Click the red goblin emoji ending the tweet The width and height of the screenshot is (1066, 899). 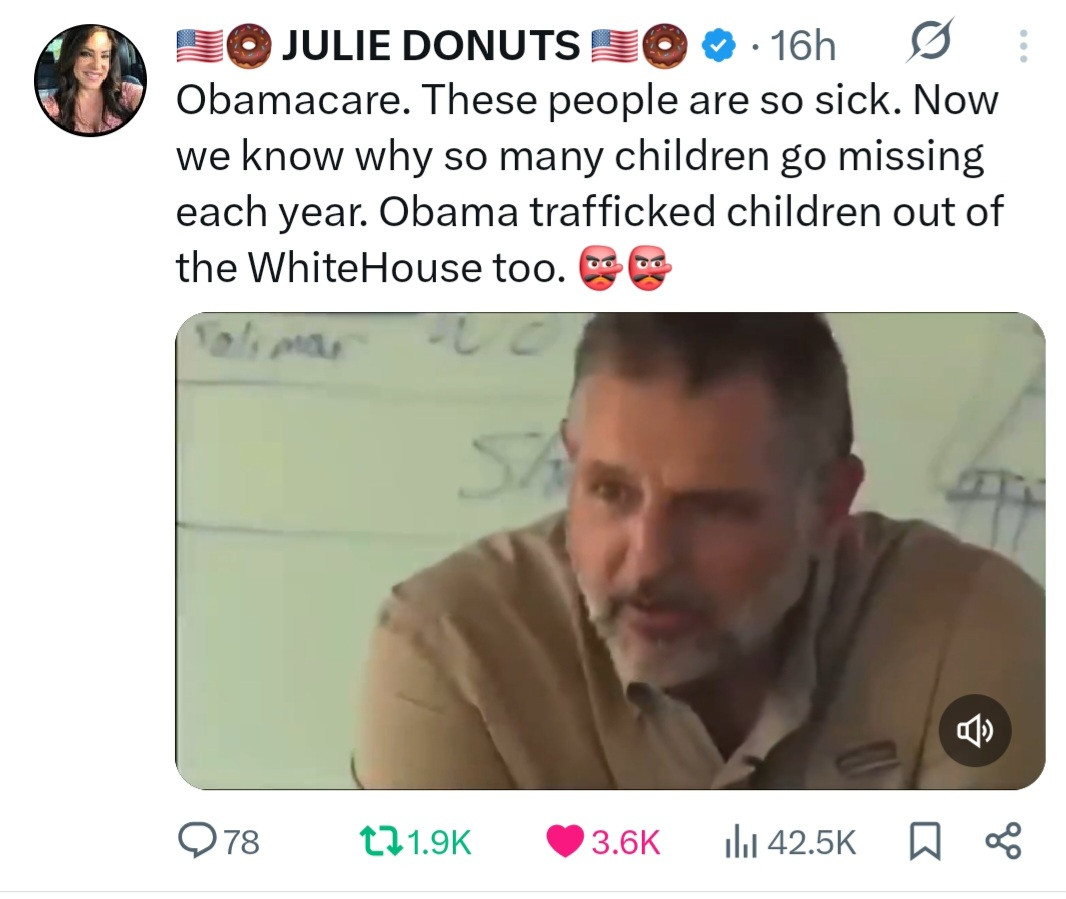(x=649, y=268)
